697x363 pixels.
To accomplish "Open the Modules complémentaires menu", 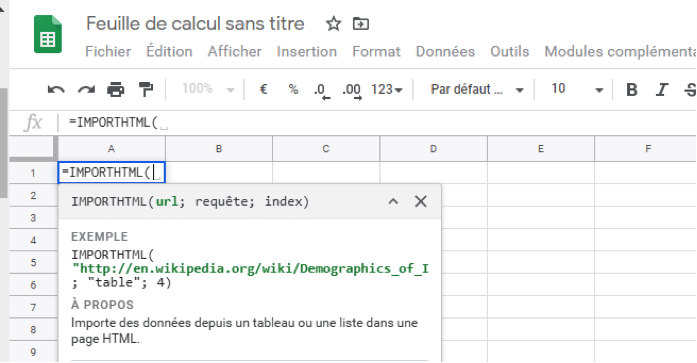I will [621, 52].
